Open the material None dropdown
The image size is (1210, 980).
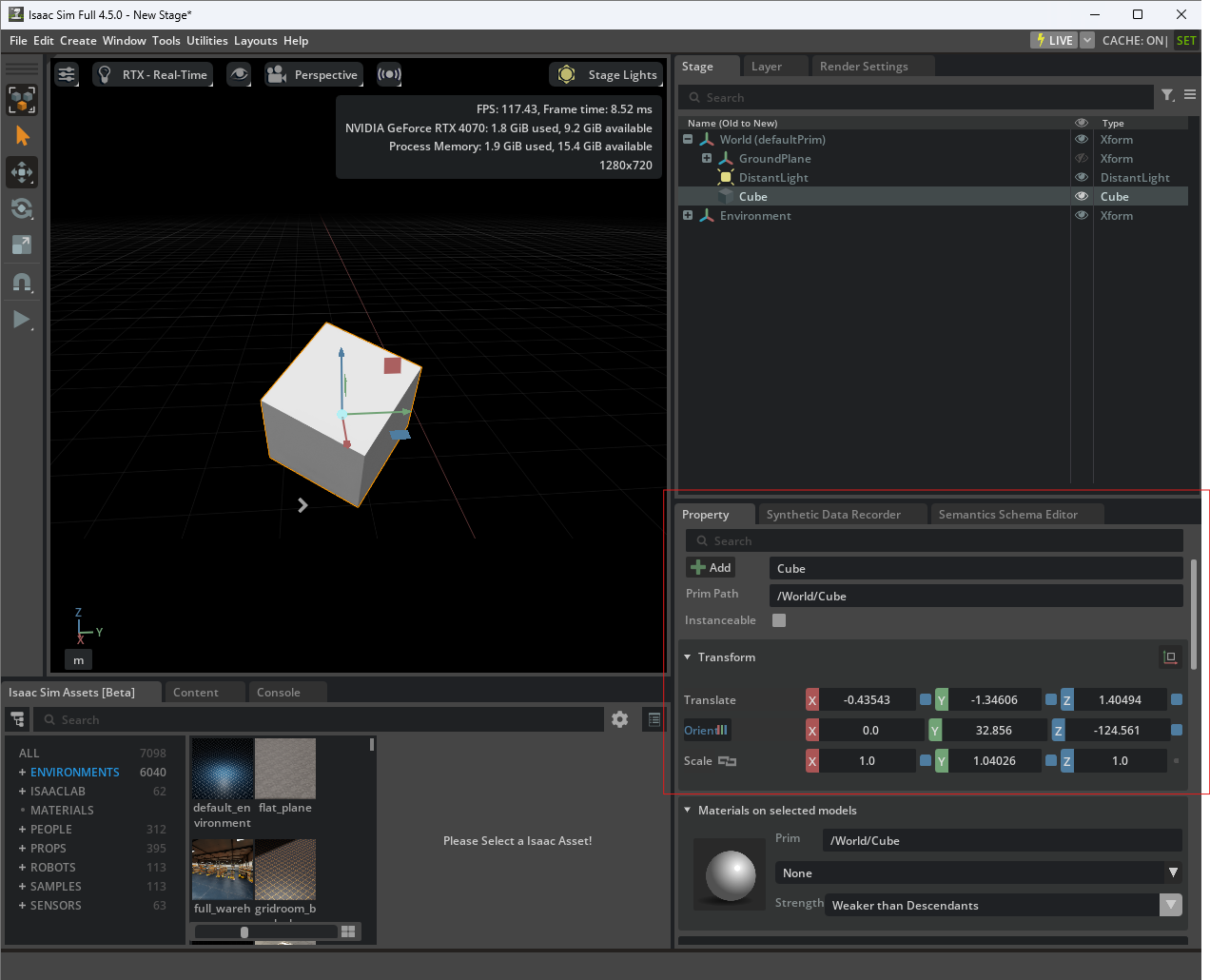[979, 872]
